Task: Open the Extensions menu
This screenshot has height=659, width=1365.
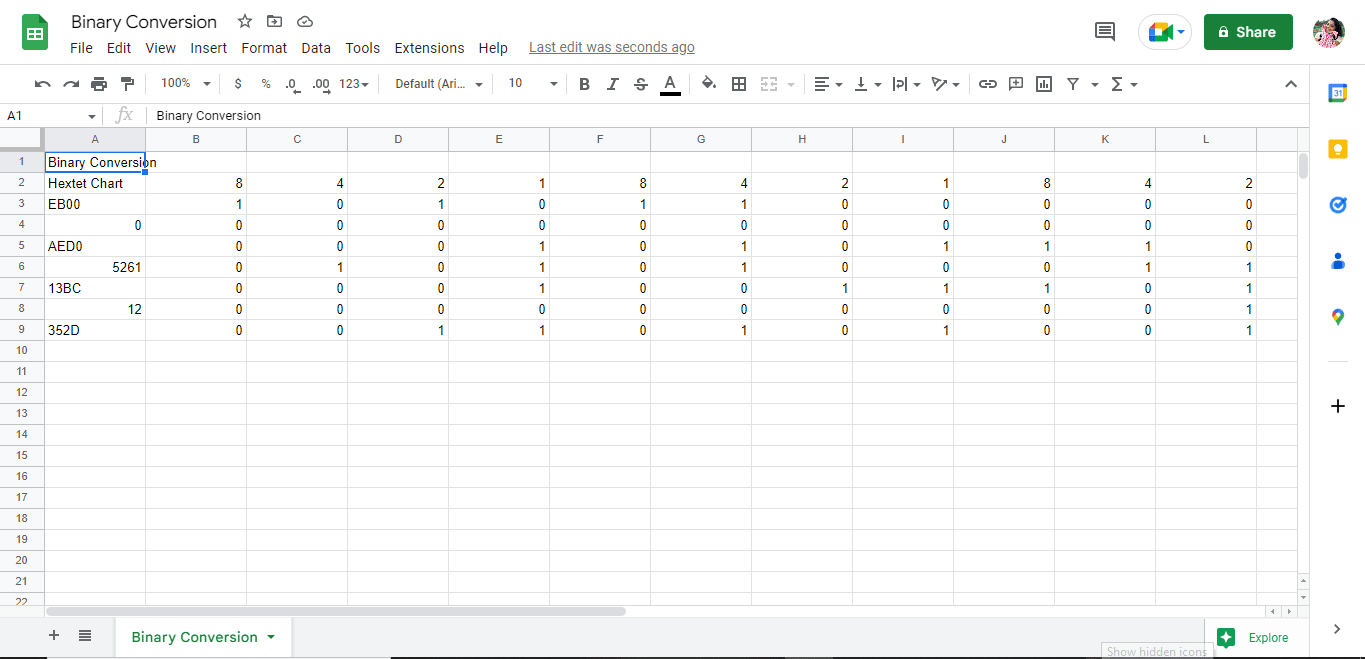Action: (x=429, y=48)
